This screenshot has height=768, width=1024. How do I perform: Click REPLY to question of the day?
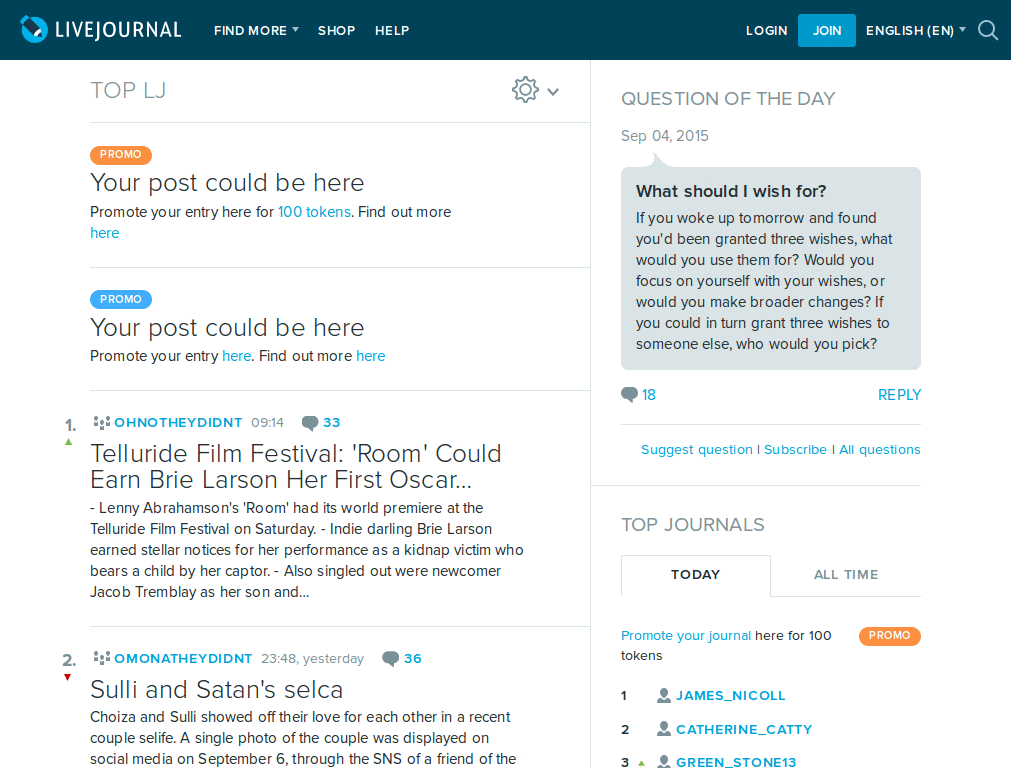tap(899, 395)
